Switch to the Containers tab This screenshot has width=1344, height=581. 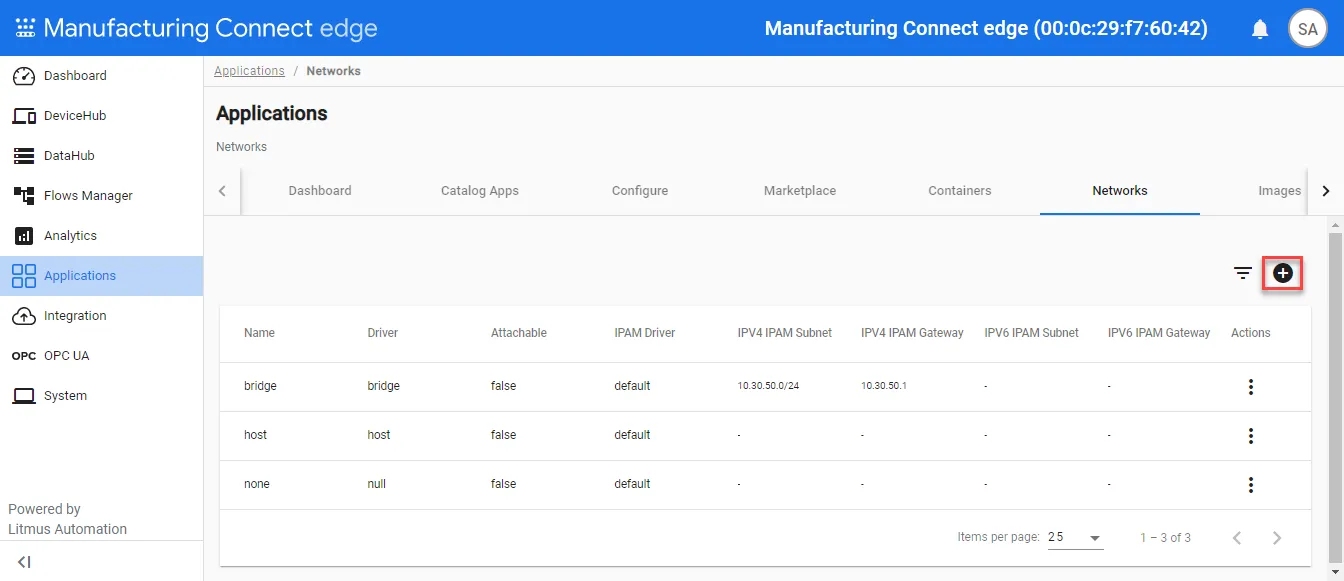pos(960,191)
